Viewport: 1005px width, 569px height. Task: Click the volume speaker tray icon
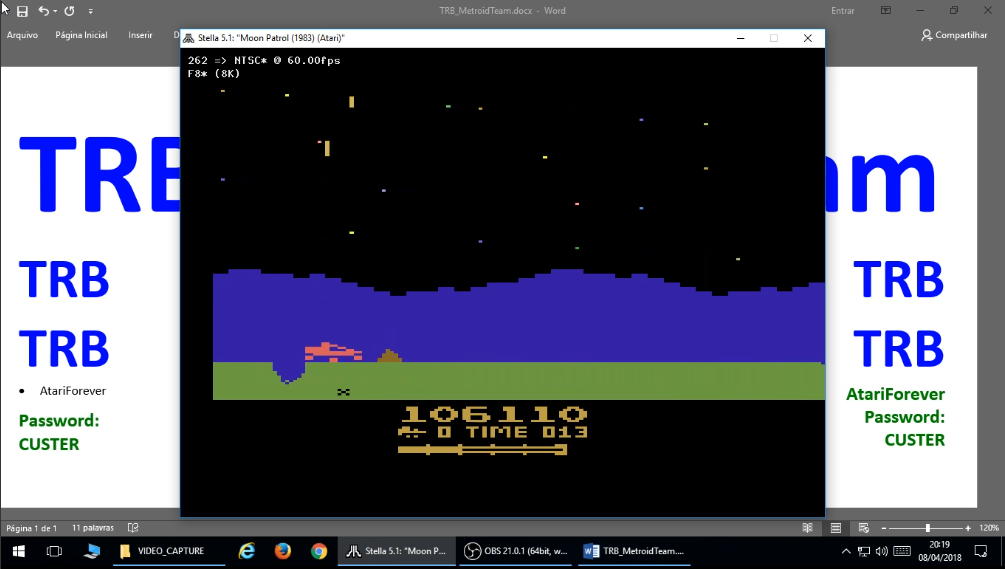882,551
